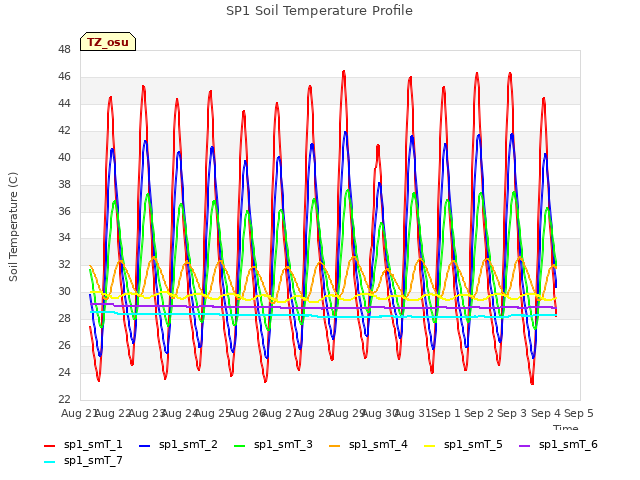
Task: Click the y-axis tick label 38
Action: (64, 184)
